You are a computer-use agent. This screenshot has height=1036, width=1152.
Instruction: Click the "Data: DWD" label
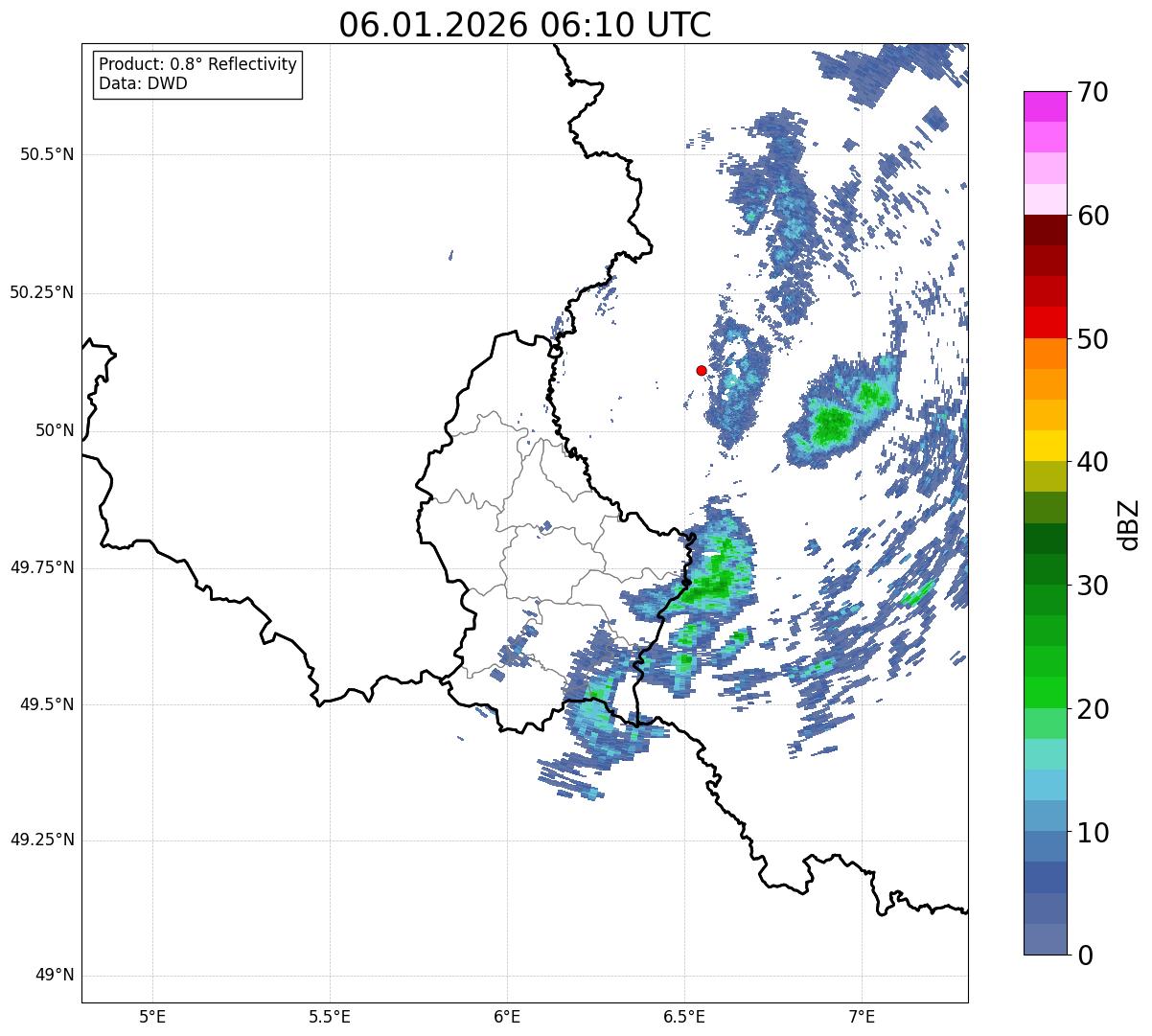[144, 83]
